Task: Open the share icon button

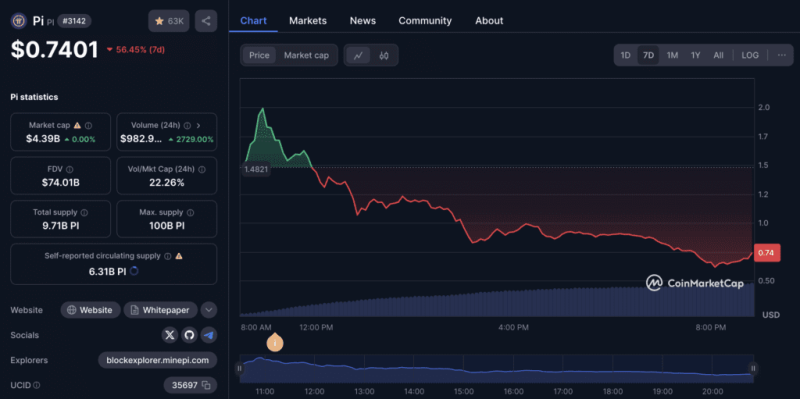Action: [206, 21]
